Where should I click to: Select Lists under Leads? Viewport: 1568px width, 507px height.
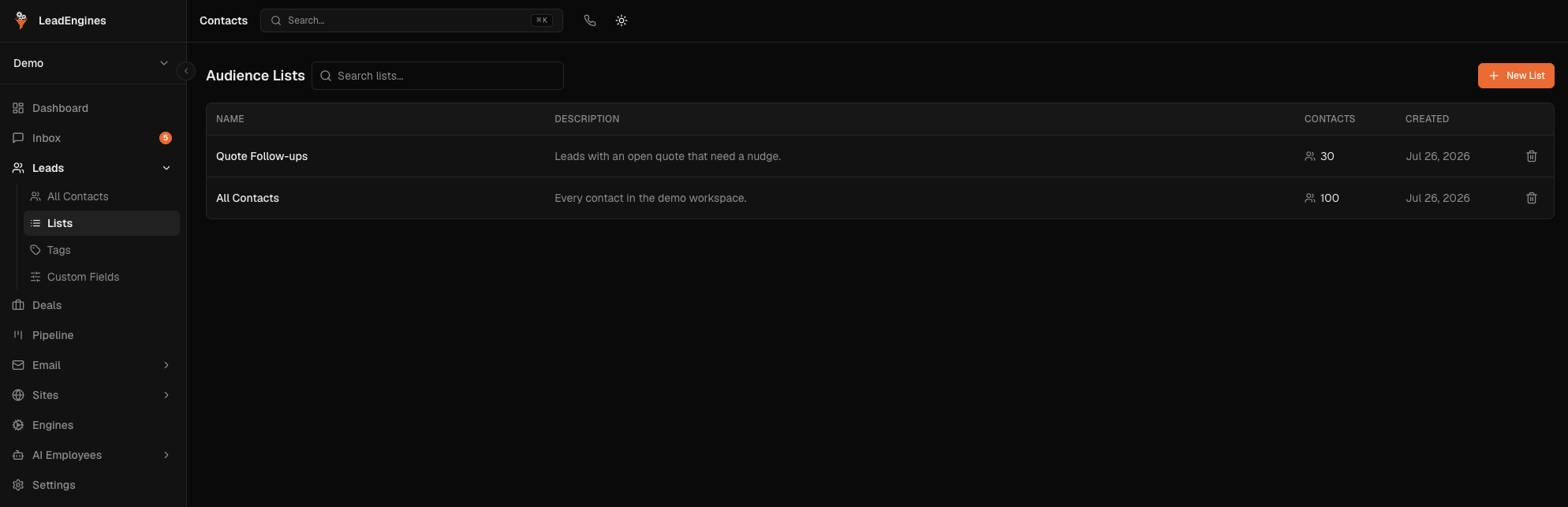click(102, 223)
